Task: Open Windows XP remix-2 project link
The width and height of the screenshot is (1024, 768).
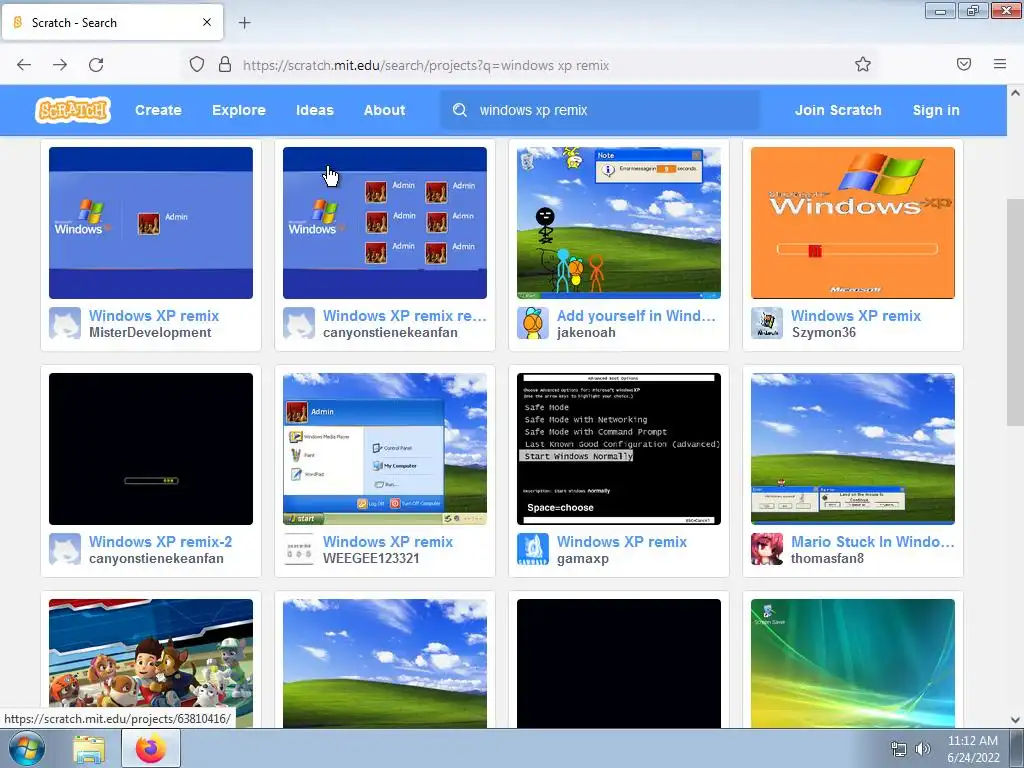Action: coord(161,541)
